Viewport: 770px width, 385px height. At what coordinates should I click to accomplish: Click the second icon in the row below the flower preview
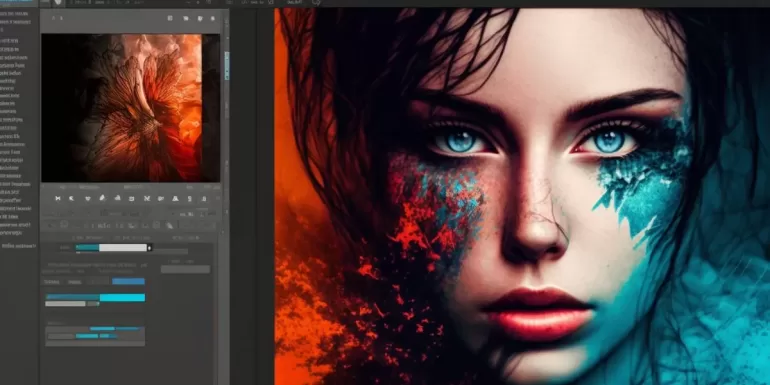(x=71, y=198)
